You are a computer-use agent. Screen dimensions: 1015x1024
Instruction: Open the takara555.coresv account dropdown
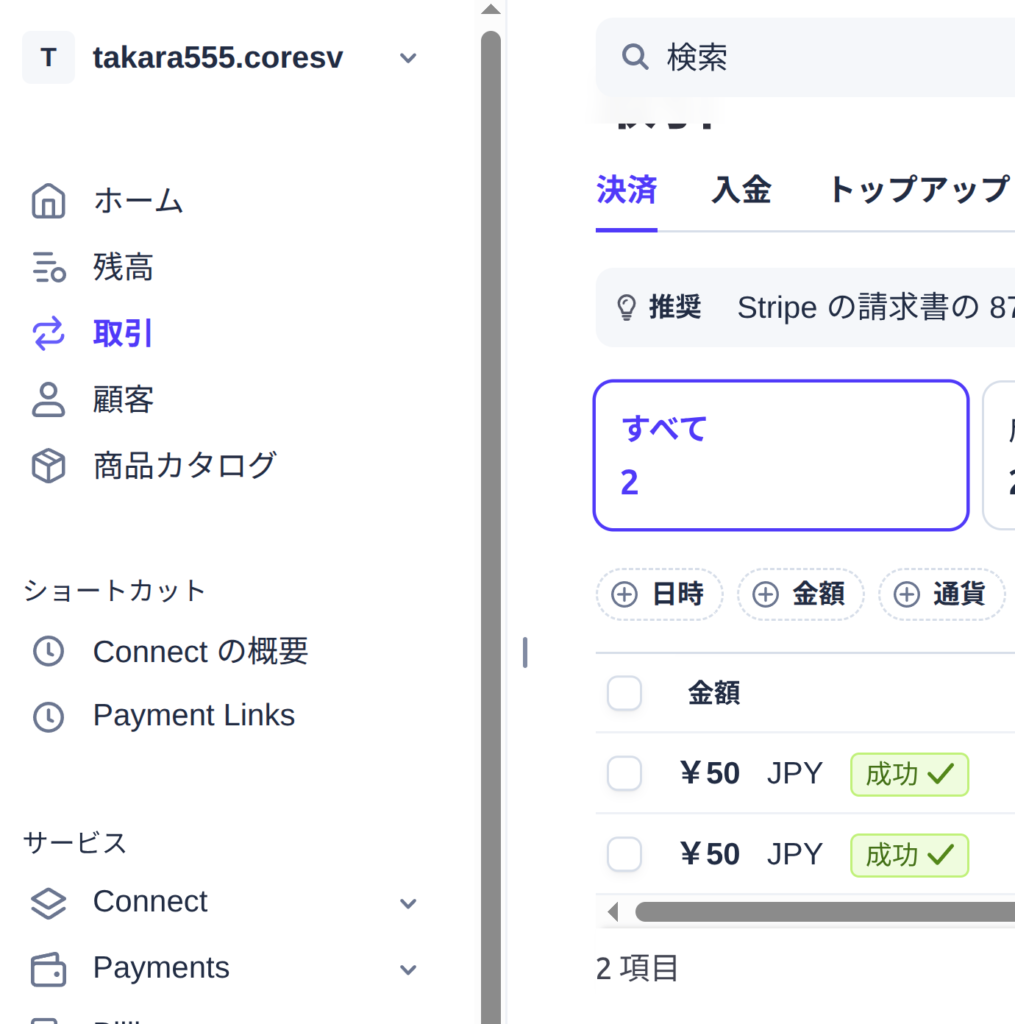407,58
